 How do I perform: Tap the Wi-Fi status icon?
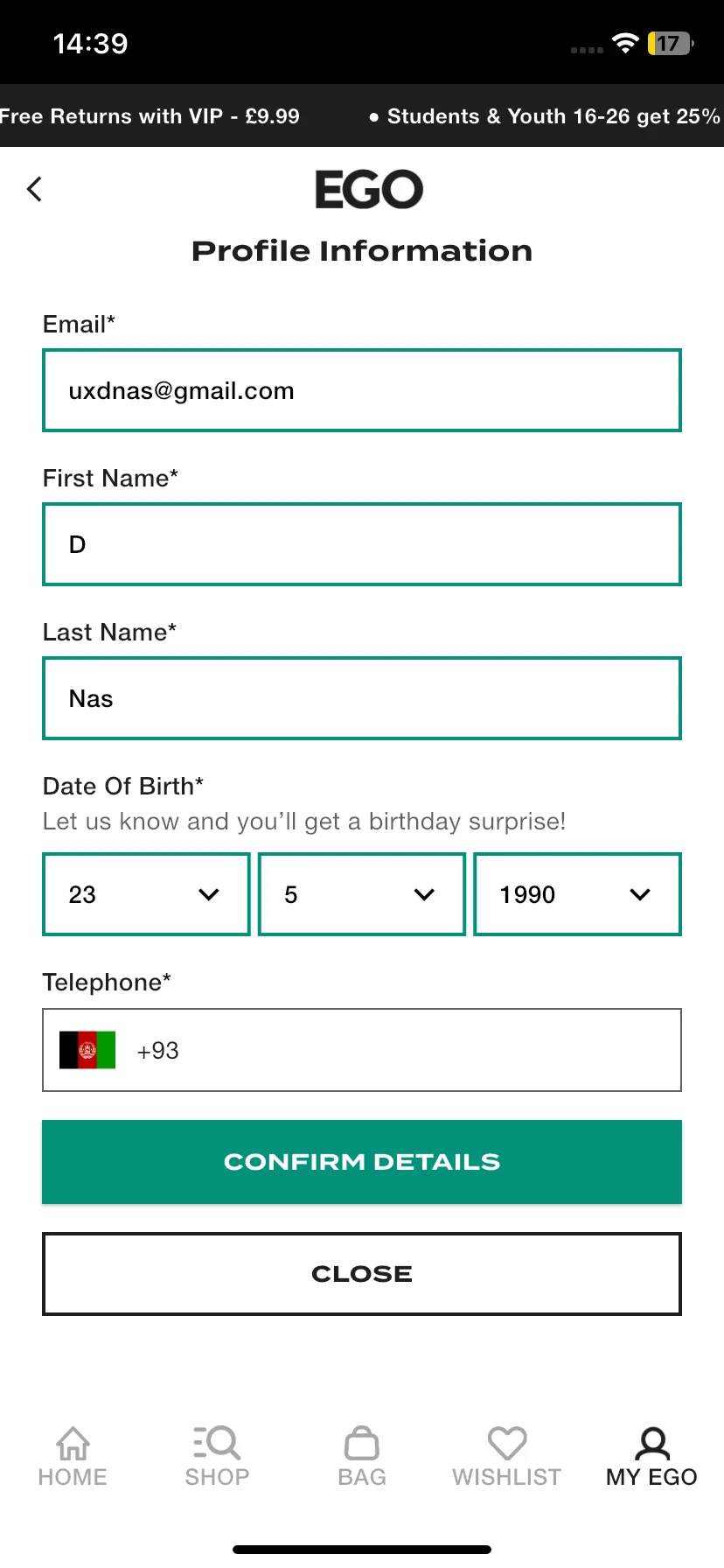click(625, 43)
